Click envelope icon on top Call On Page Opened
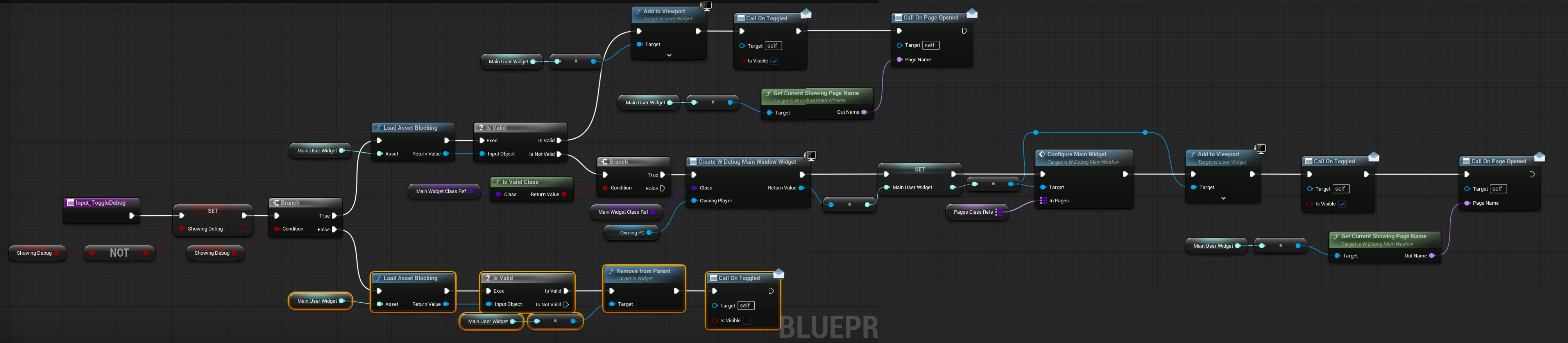Image resolution: width=1568 pixels, height=343 pixels. click(x=972, y=13)
